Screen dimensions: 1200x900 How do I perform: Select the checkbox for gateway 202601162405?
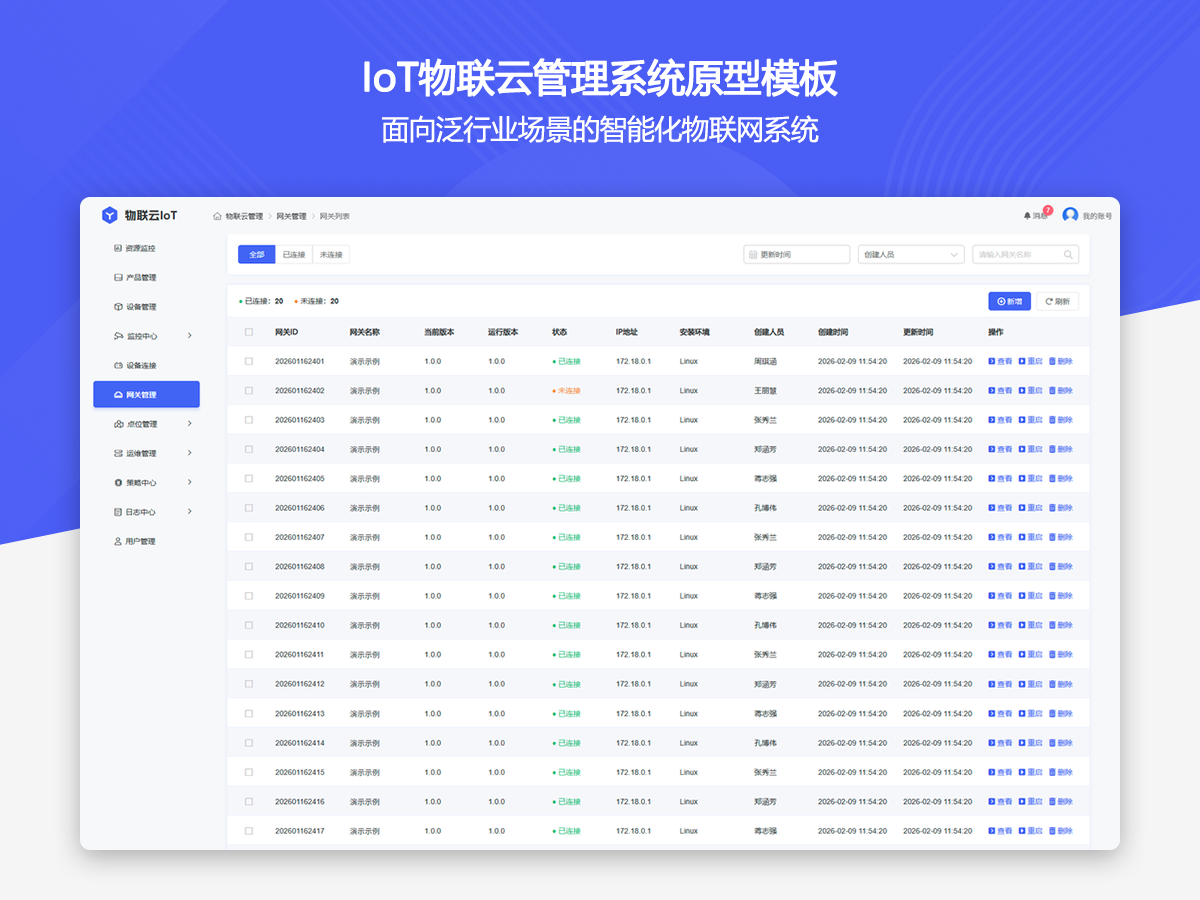(x=249, y=479)
